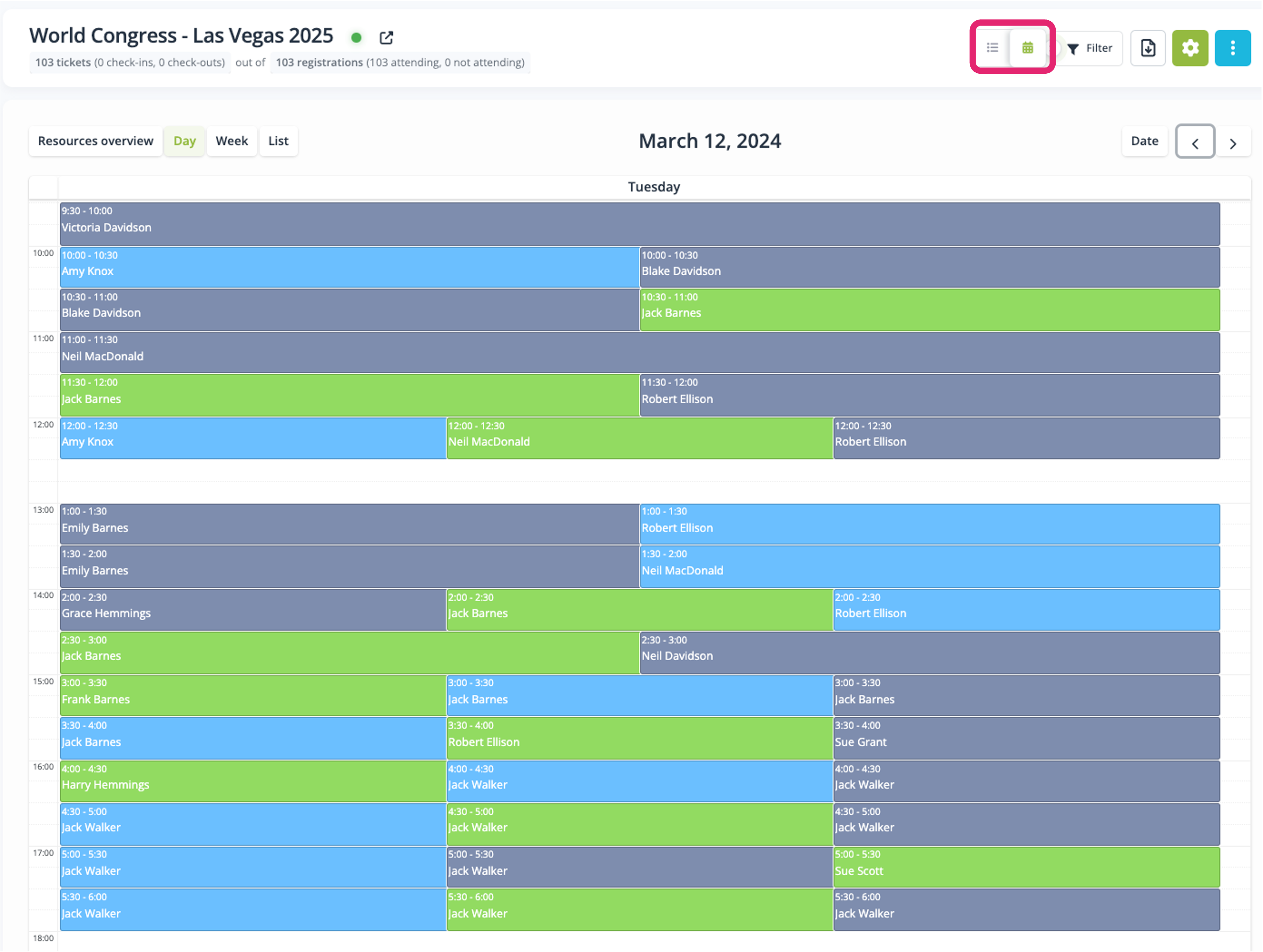The height and width of the screenshot is (952, 1263).
Task: Click the March 12, 2024 title
Action: (710, 141)
